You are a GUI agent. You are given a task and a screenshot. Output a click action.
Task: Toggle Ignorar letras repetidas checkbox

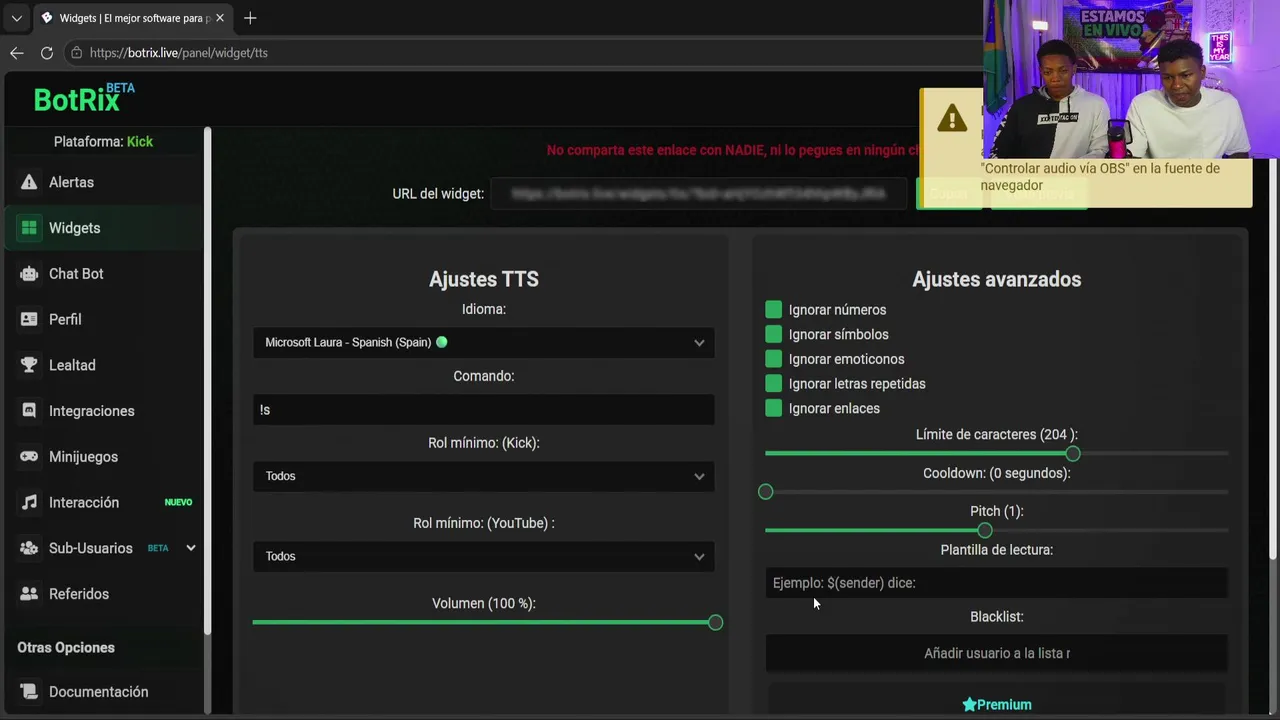click(x=773, y=384)
